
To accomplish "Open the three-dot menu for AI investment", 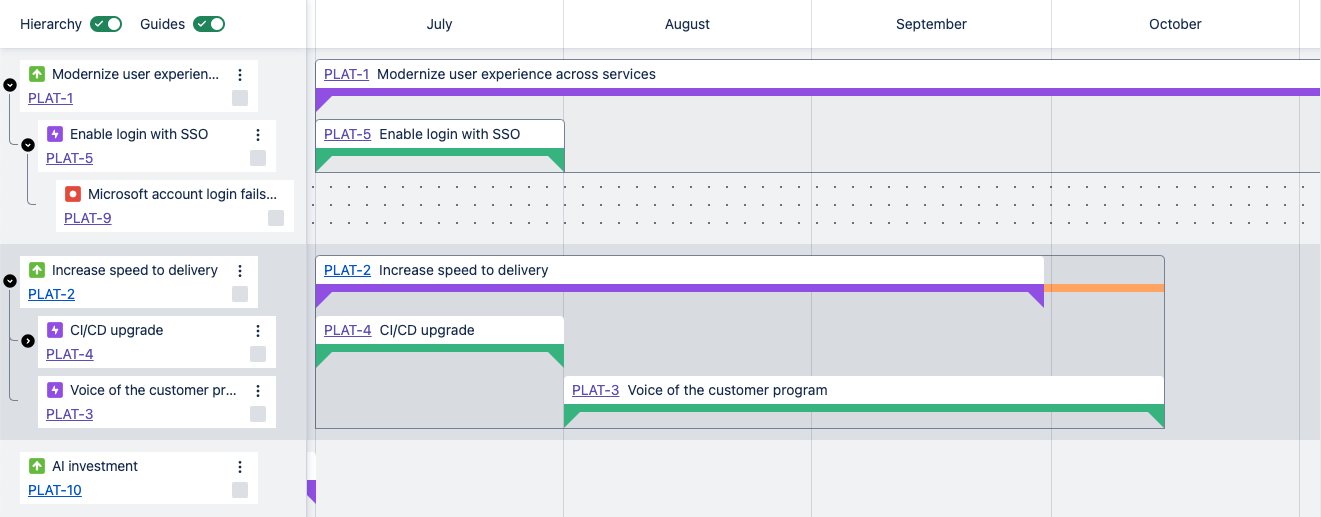I will pos(240,467).
